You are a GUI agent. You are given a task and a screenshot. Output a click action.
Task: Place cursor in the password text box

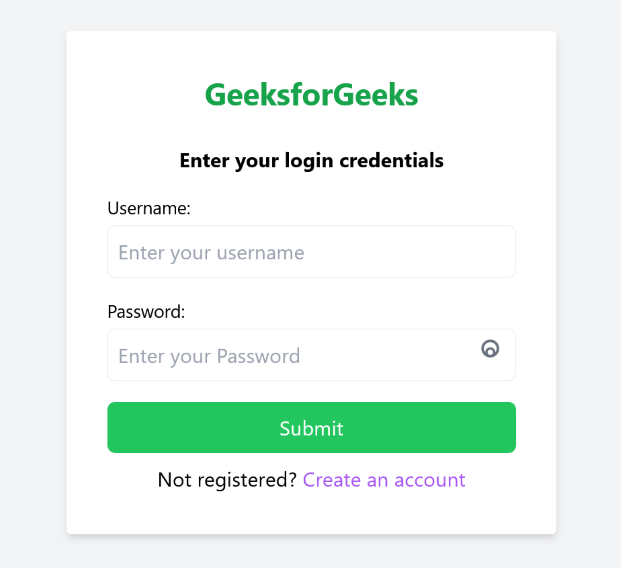point(290,356)
